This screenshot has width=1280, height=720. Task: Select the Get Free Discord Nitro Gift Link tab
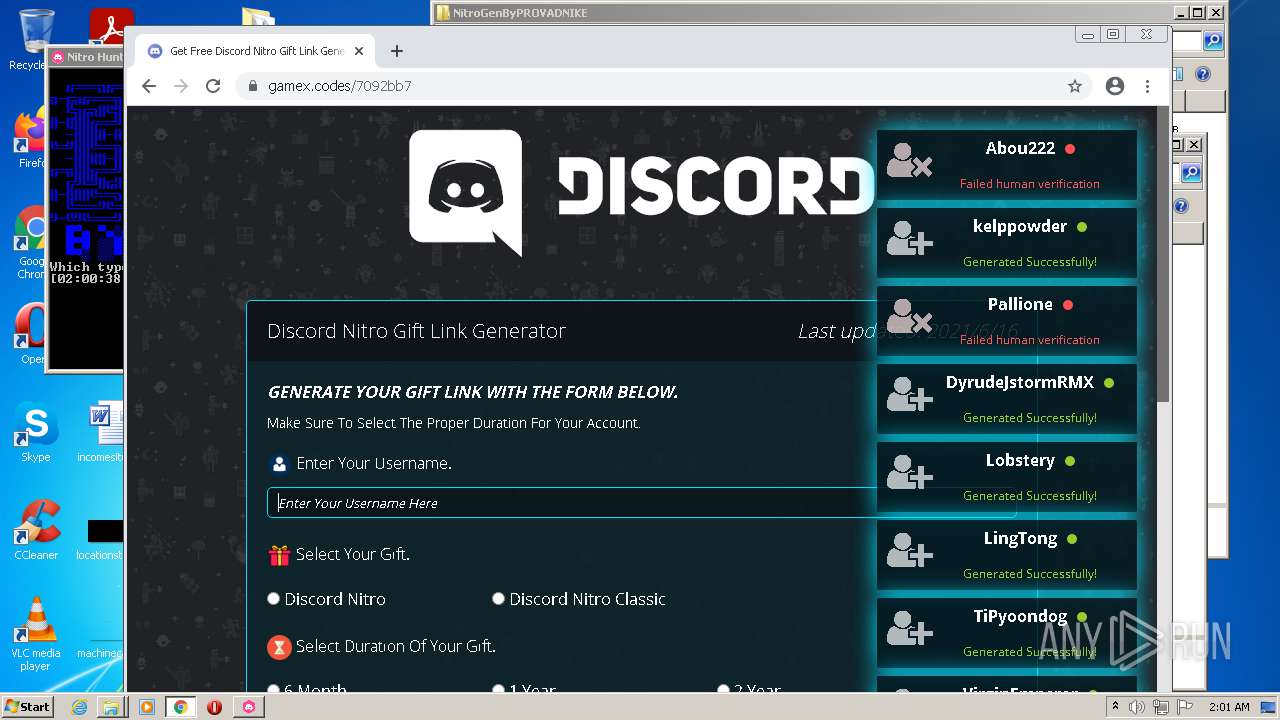tap(257, 51)
